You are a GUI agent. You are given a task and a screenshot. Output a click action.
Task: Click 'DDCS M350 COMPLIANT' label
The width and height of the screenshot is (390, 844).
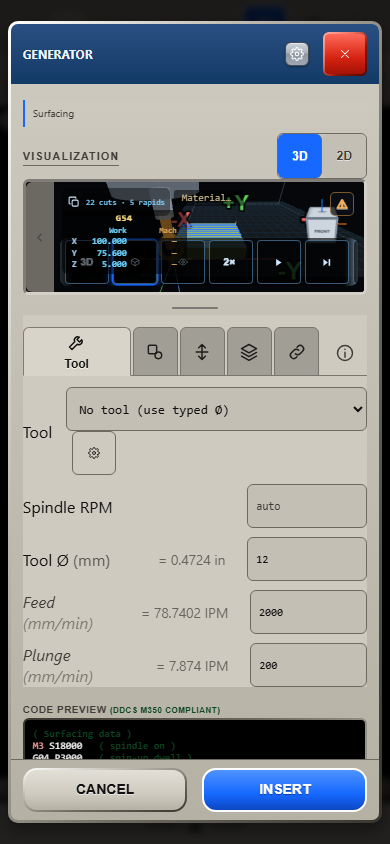pyautogui.click(x=165, y=711)
